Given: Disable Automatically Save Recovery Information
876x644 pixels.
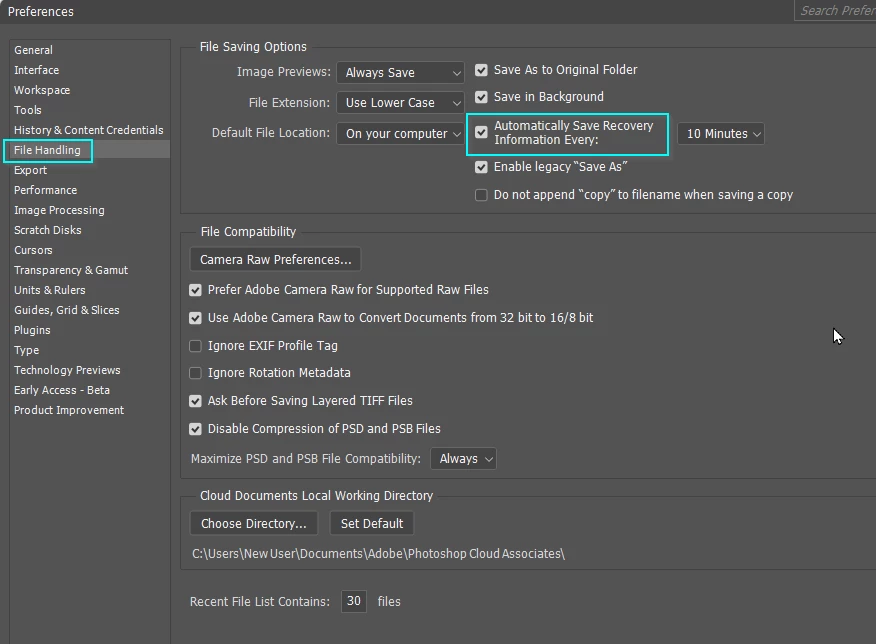Looking at the screenshot, I should coord(481,133).
